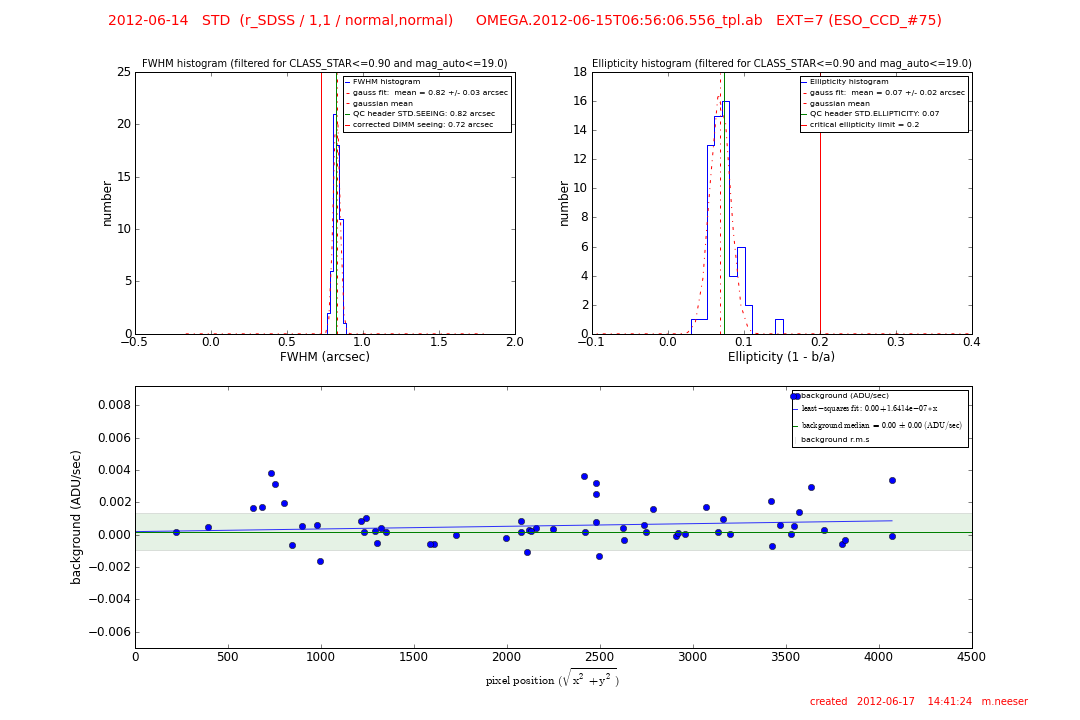This screenshot has height=720, width=1080.
Task: Click the pixel position x-axis label
Action: pyautogui.click(x=552, y=680)
